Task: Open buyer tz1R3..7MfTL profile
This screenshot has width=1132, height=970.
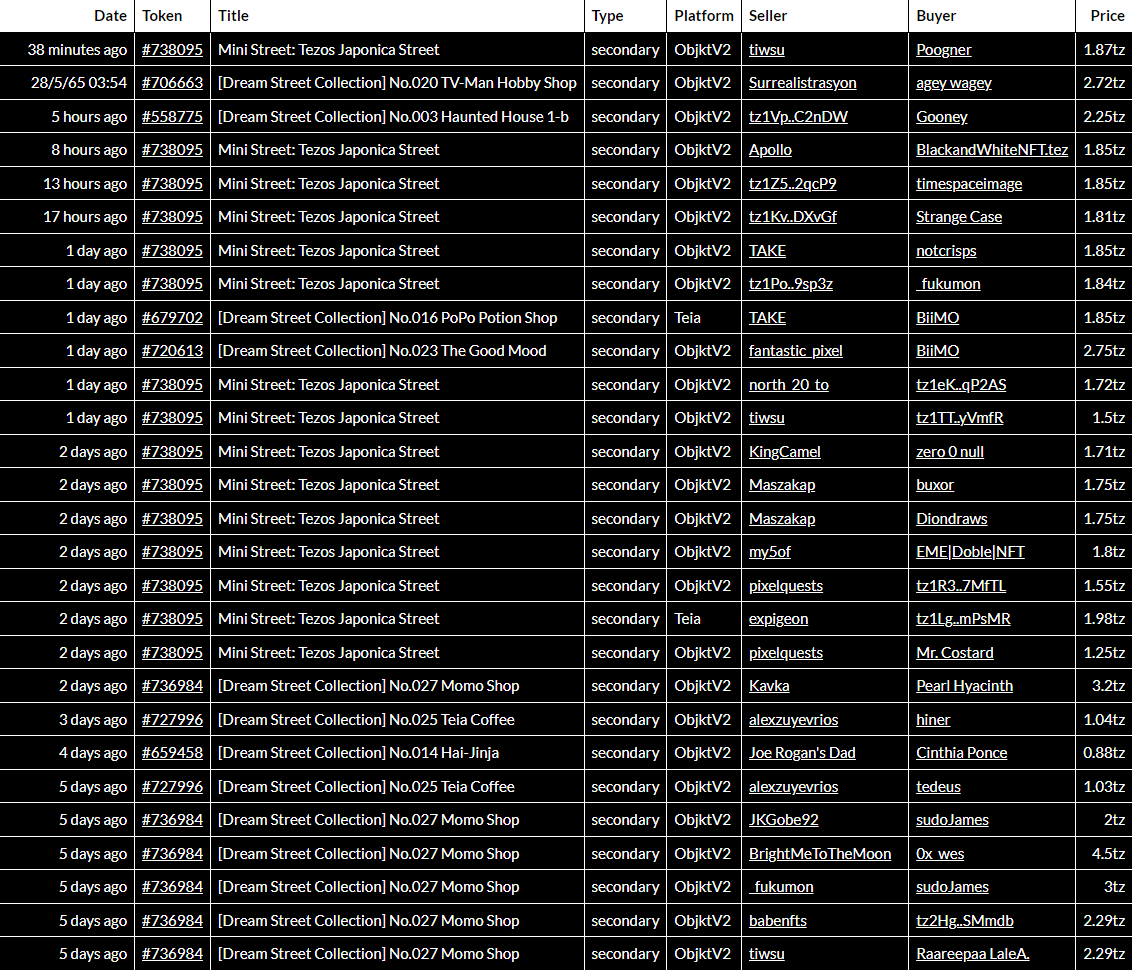Action: point(961,585)
